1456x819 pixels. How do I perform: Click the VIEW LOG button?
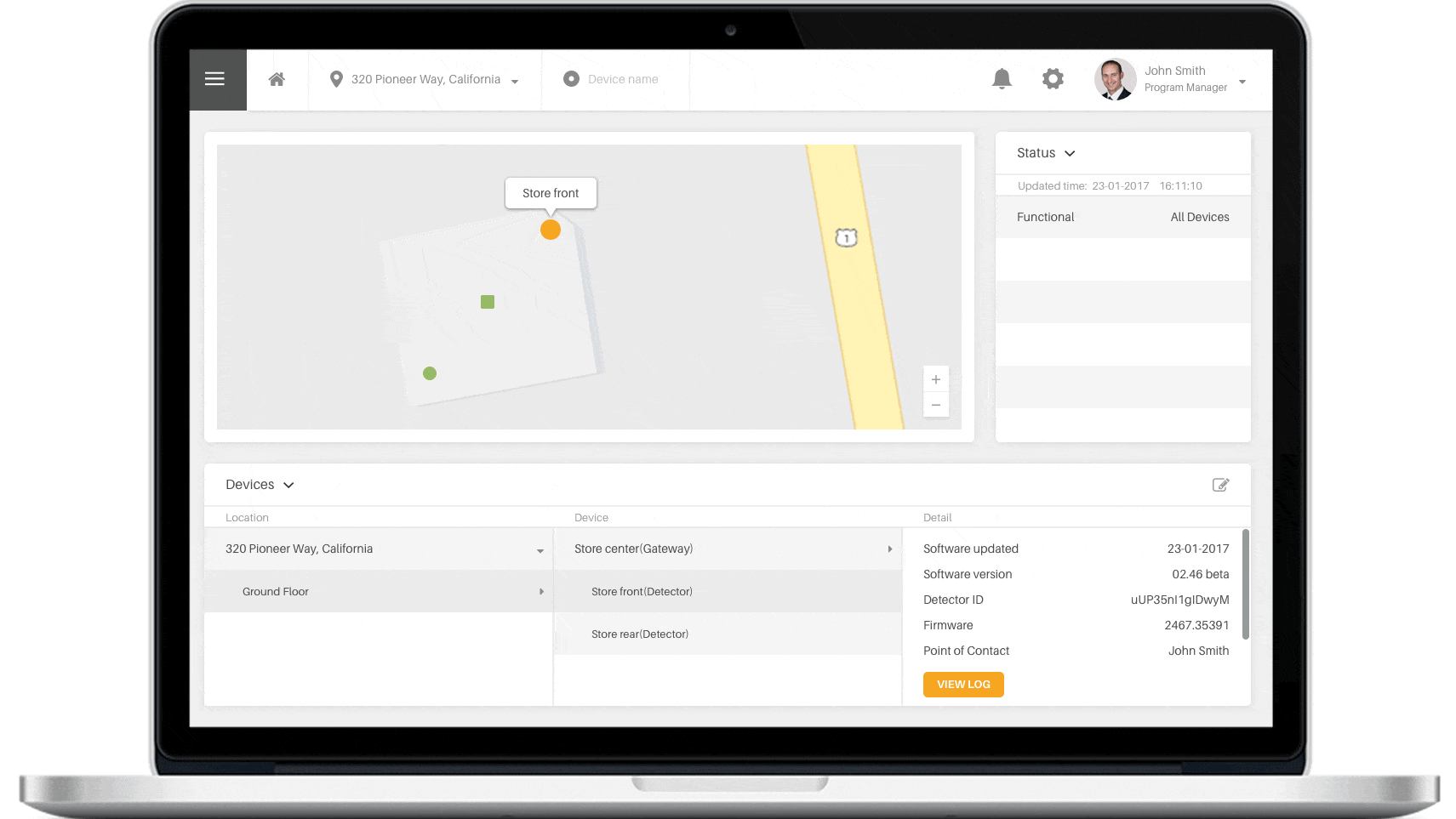pyautogui.click(x=963, y=685)
